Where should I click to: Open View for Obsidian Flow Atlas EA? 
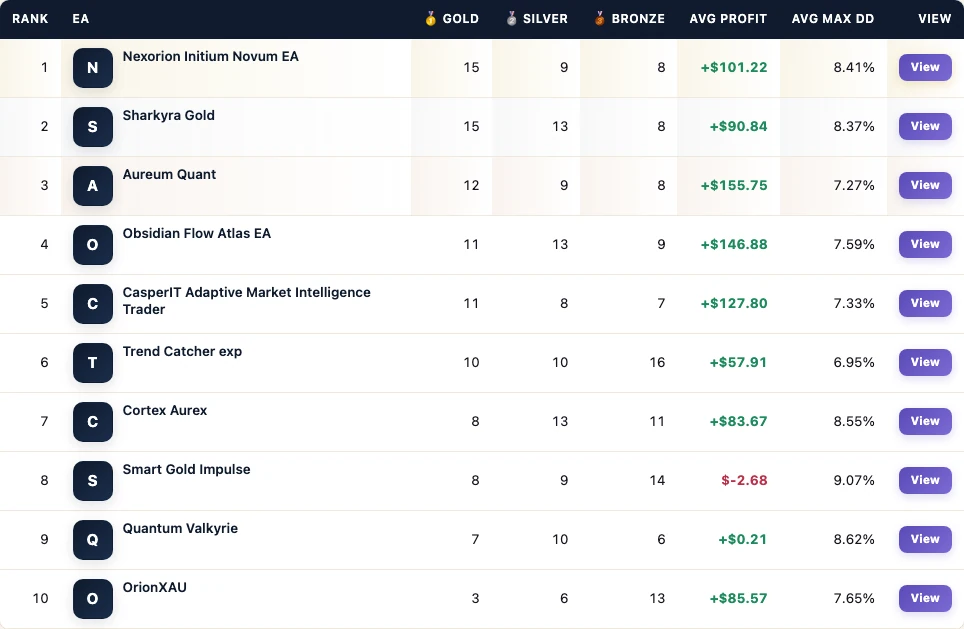pos(925,244)
